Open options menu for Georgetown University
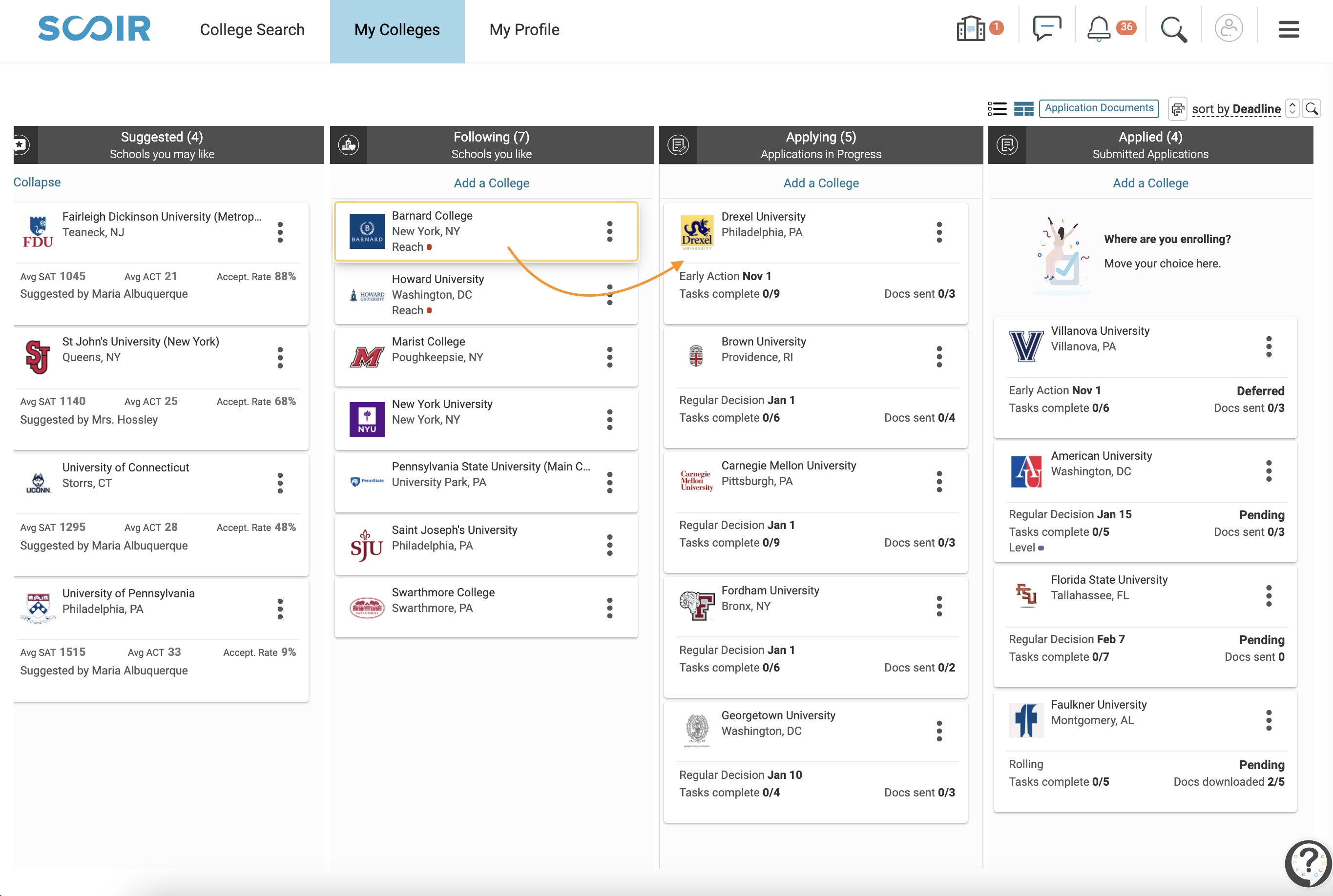The width and height of the screenshot is (1333, 896). point(939,731)
